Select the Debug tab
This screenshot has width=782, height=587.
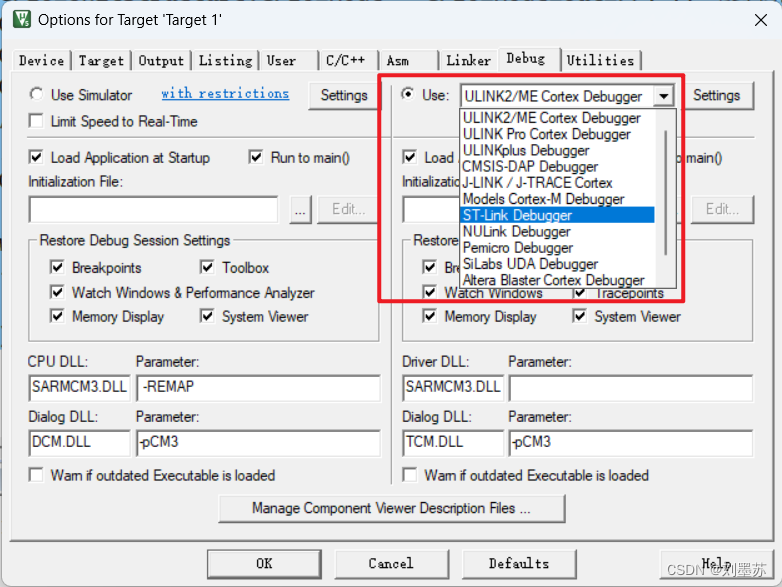point(528,59)
